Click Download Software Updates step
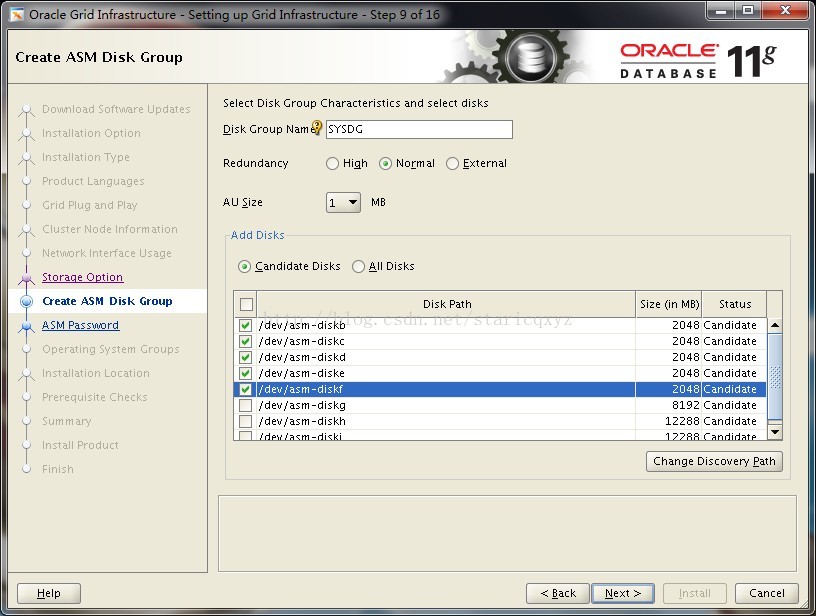Screen dimensions: 816x616 116,109
